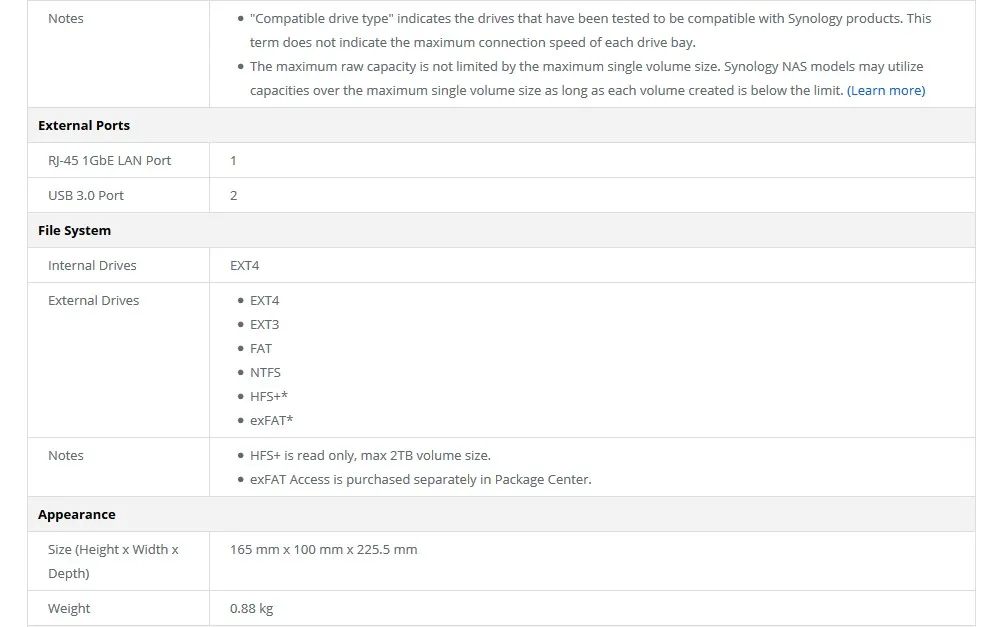
Task: Click the "0.88 kg" weight value
Action: point(251,609)
